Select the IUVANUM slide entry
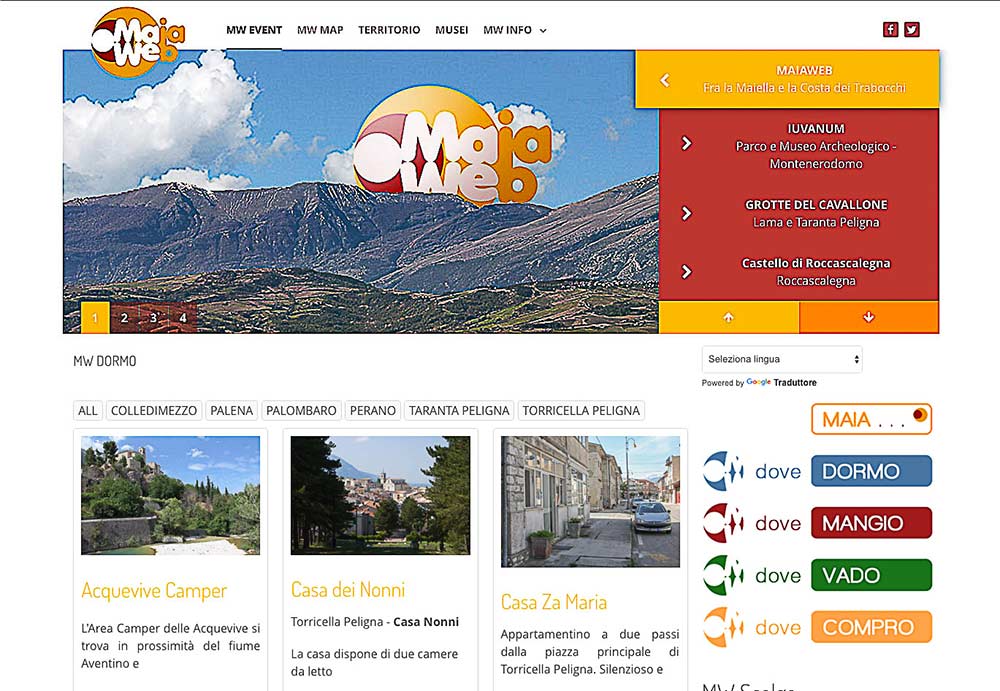1000x691 pixels. (816, 146)
